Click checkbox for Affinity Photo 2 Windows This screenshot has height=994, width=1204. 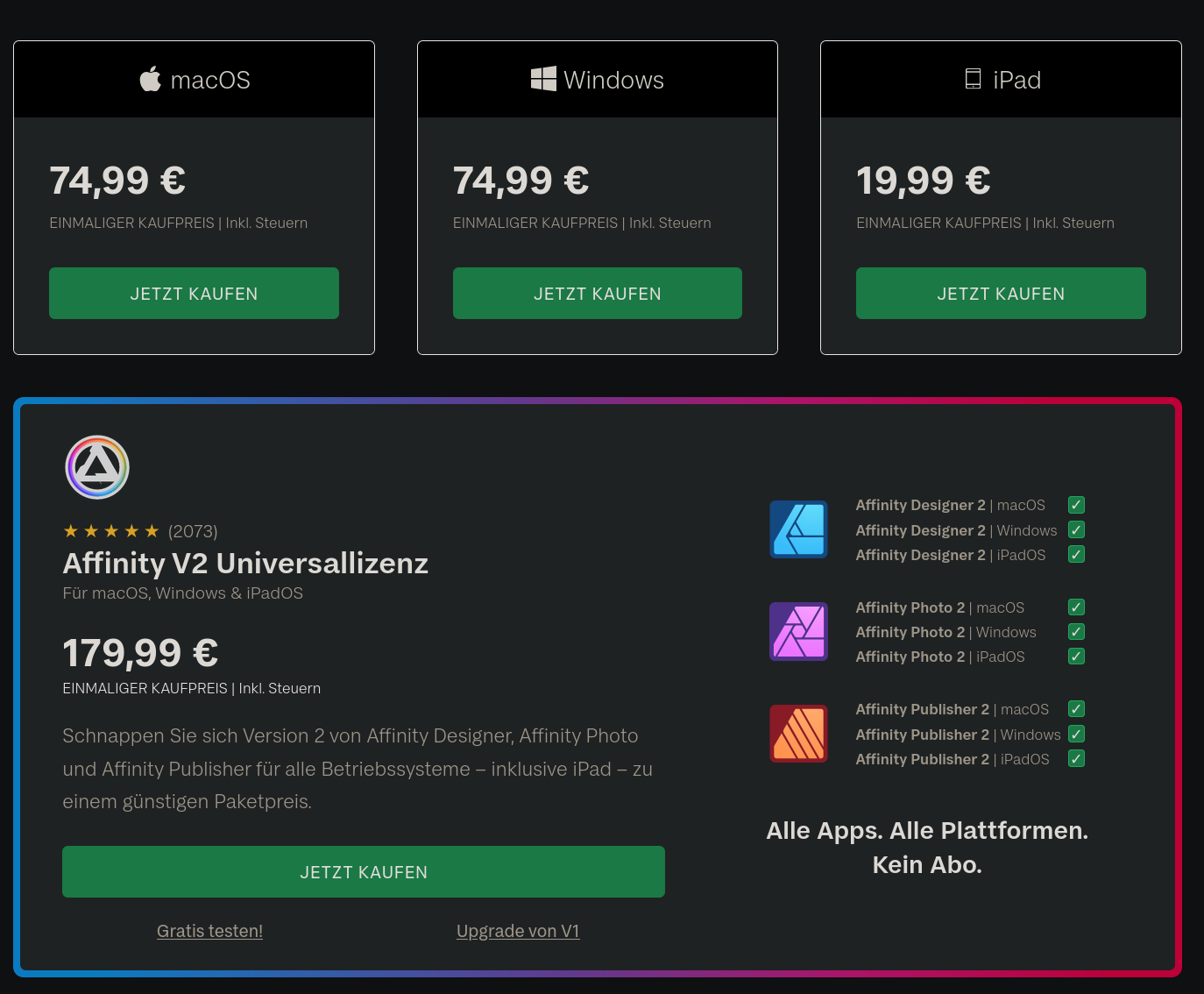click(x=1077, y=632)
